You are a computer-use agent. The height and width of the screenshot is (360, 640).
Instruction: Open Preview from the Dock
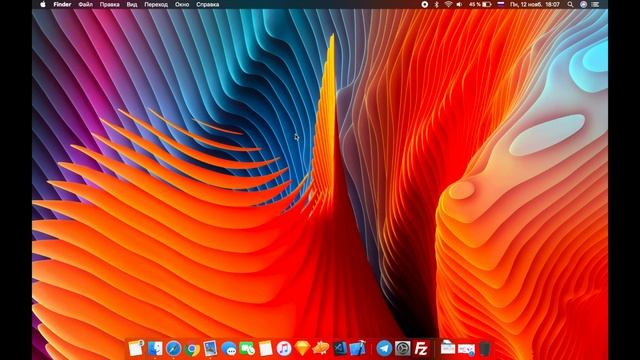tap(210, 349)
